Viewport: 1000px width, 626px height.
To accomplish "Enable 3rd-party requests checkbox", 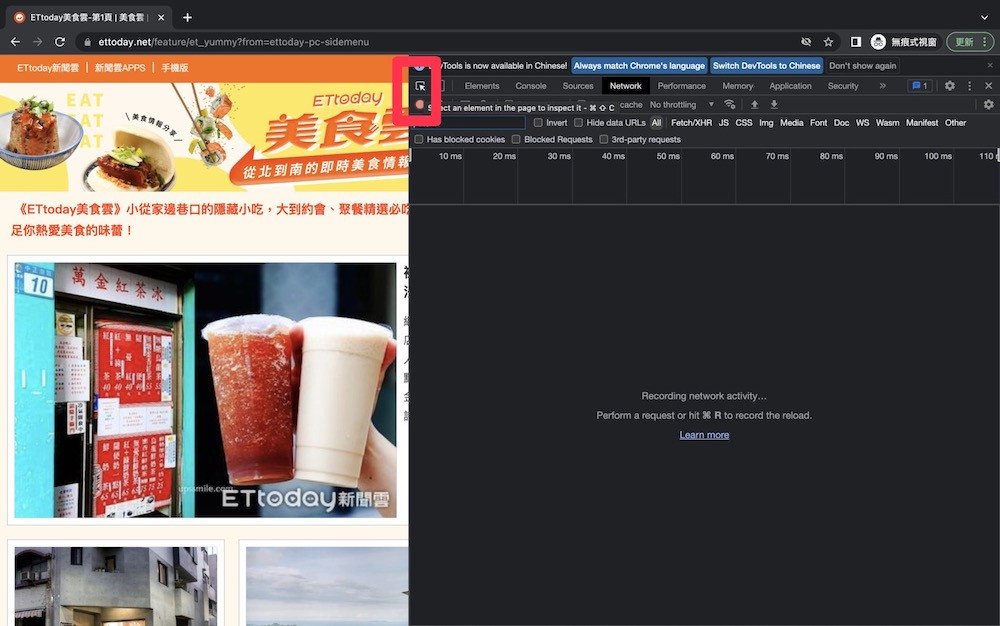I will click(603, 139).
